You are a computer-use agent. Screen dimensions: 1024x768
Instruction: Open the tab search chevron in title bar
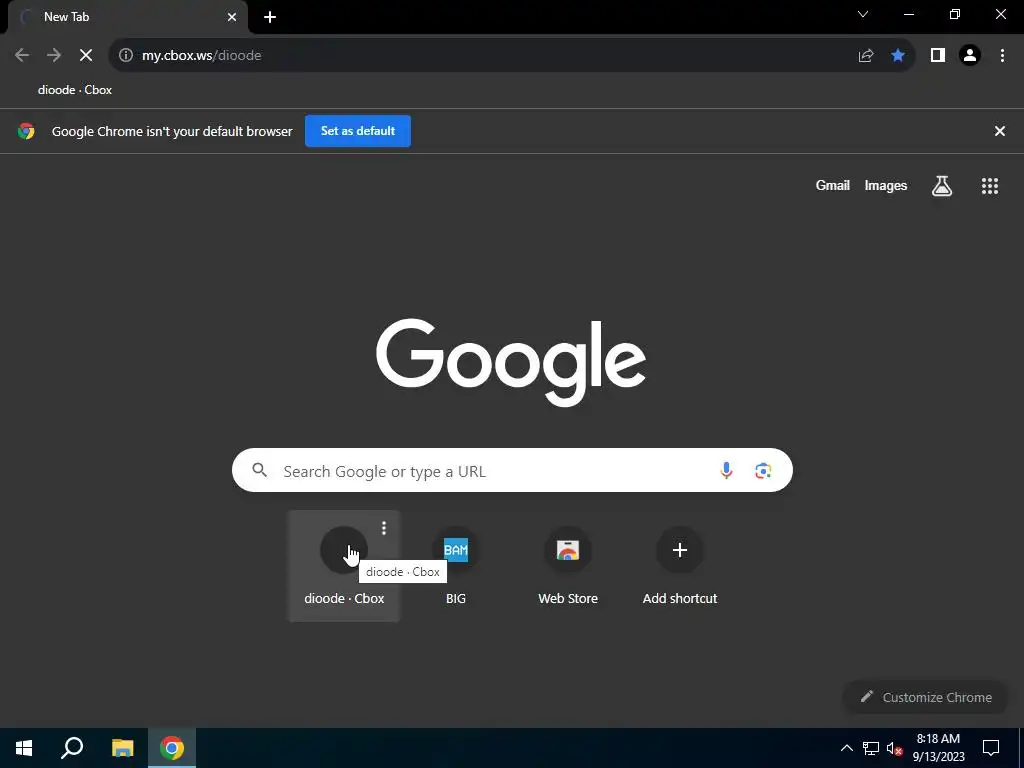863,14
